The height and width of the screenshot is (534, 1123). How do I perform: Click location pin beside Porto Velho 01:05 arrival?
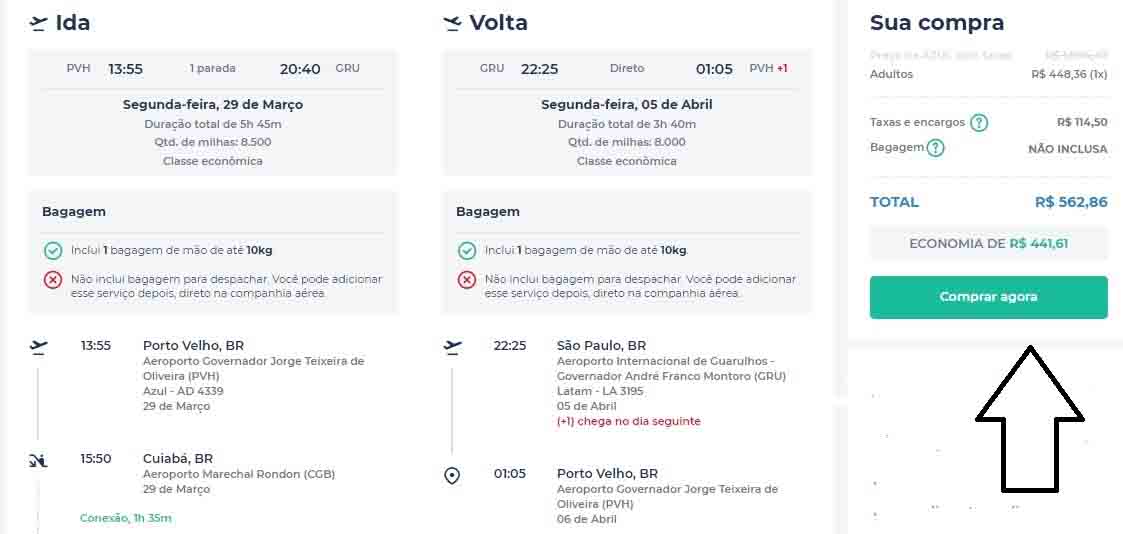(x=452, y=475)
